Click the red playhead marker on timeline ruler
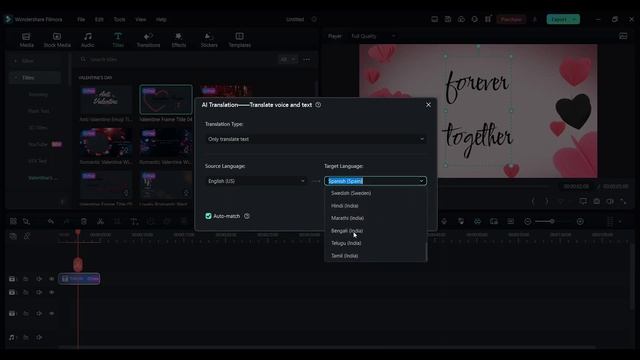640x360 pixels. pyautogui.click(x=78, y=233)
